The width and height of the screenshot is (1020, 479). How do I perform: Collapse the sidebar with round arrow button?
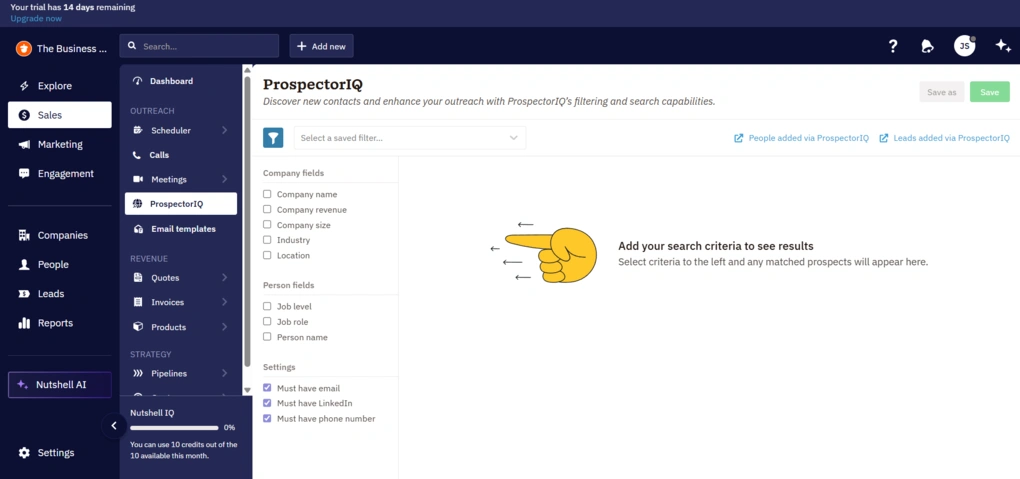coord(114,426)
